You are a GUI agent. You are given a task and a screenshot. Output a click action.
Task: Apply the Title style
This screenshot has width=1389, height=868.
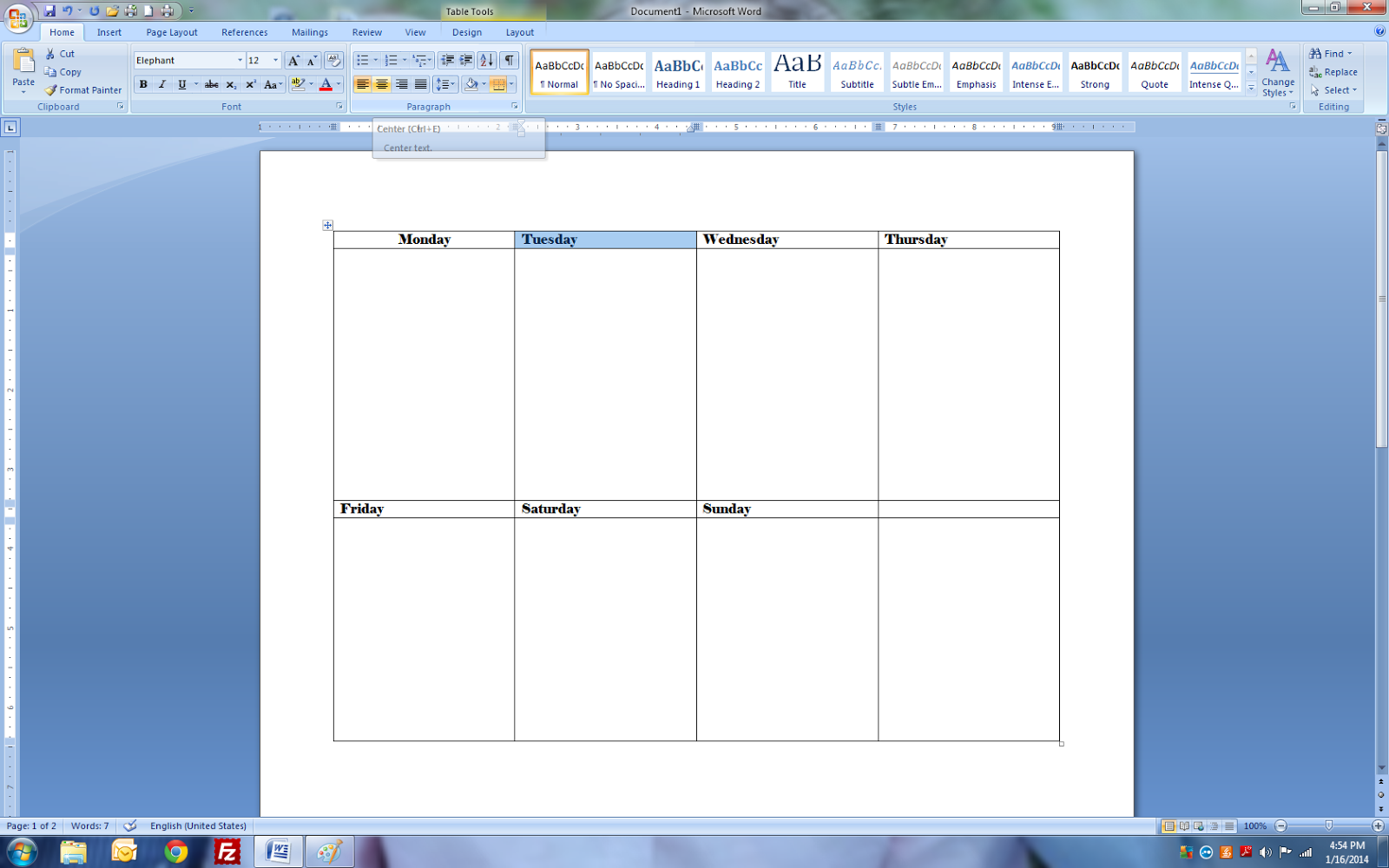click(x=797, y=71)
